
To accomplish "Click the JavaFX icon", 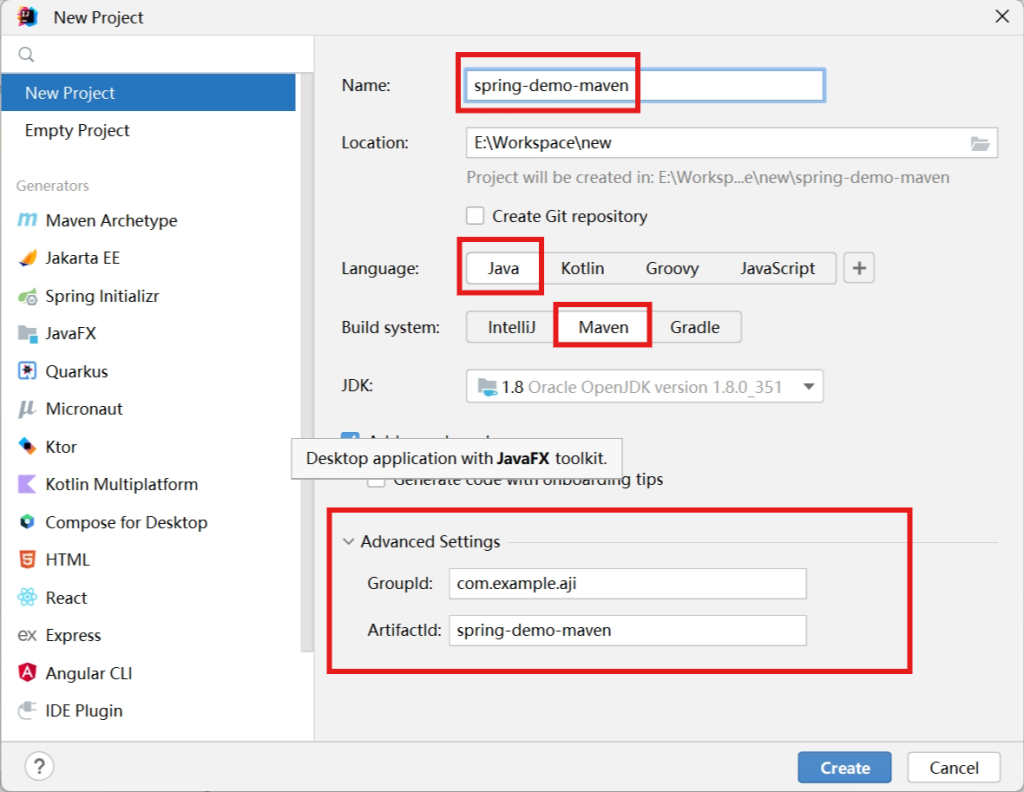I will 27,334.
